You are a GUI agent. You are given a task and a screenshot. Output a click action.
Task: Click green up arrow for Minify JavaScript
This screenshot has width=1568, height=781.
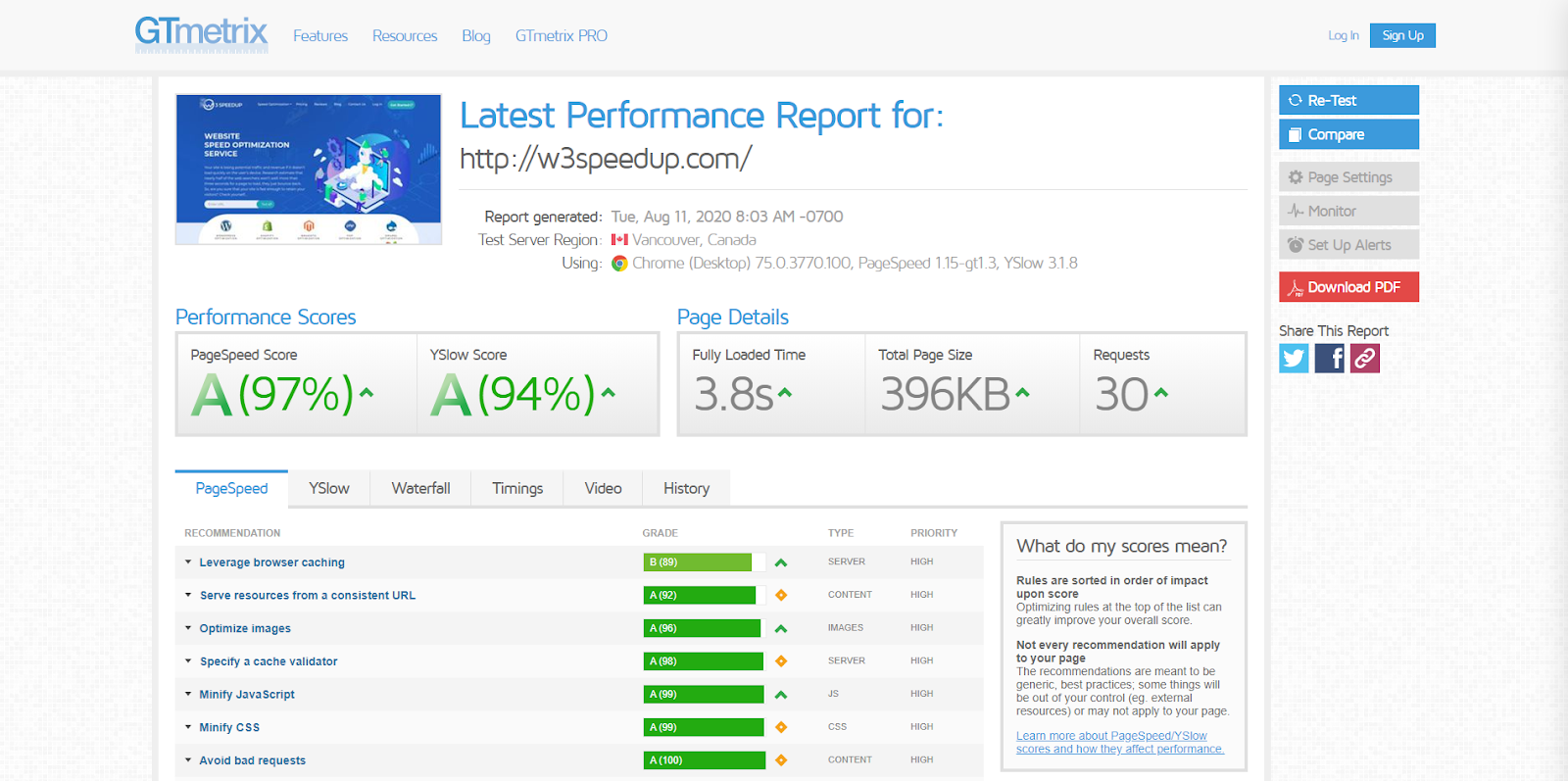coord(781,695)
